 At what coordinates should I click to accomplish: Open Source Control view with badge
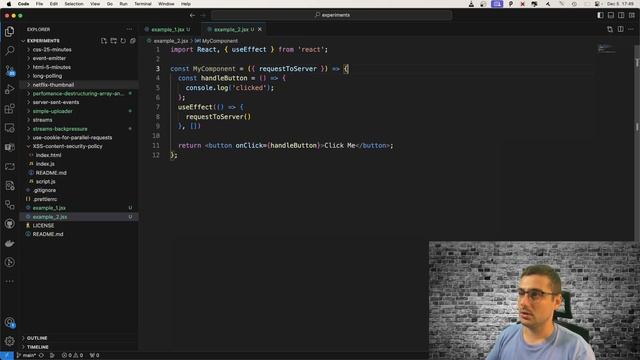pyautogui.click(x=9, y=70)
